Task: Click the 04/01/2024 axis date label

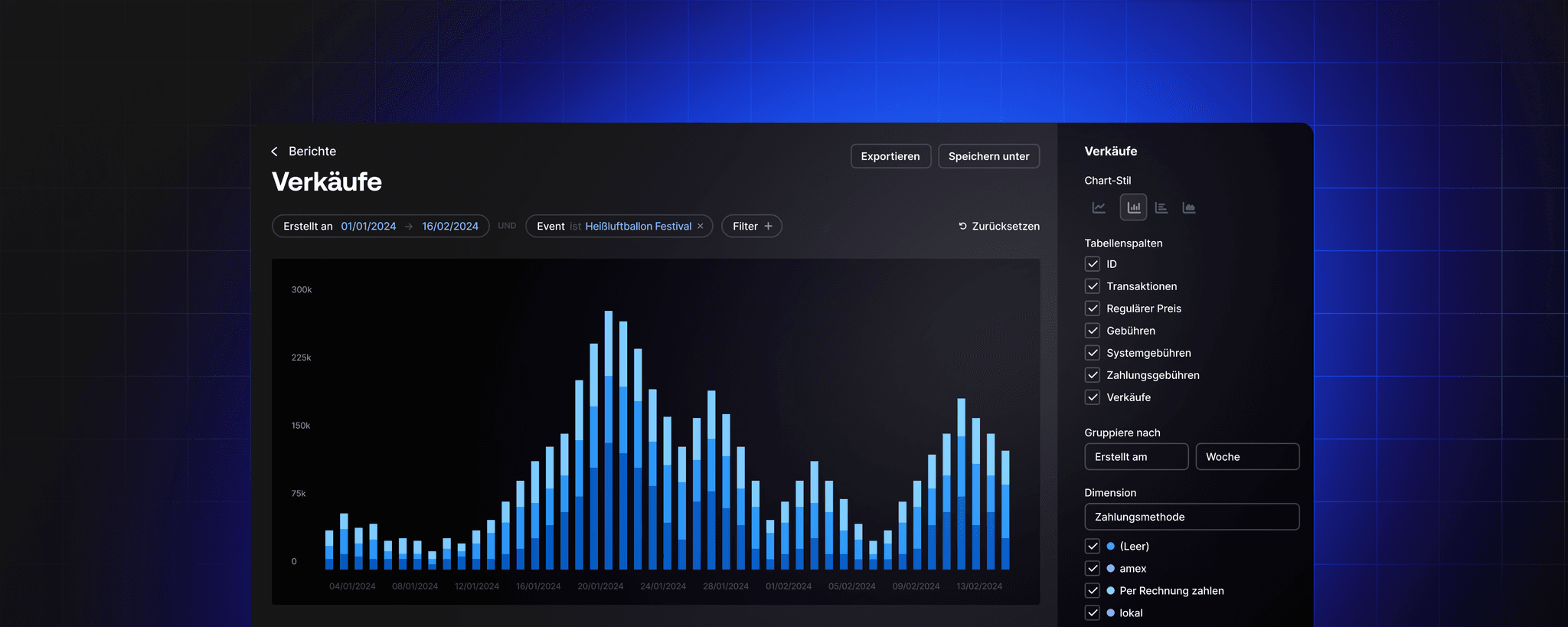Action: [x=352, y=586]
